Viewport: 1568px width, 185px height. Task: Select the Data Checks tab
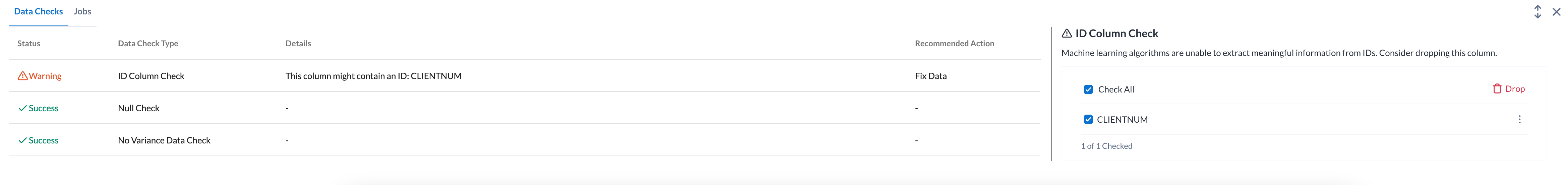pyautogui.click(x=38, y=11)
